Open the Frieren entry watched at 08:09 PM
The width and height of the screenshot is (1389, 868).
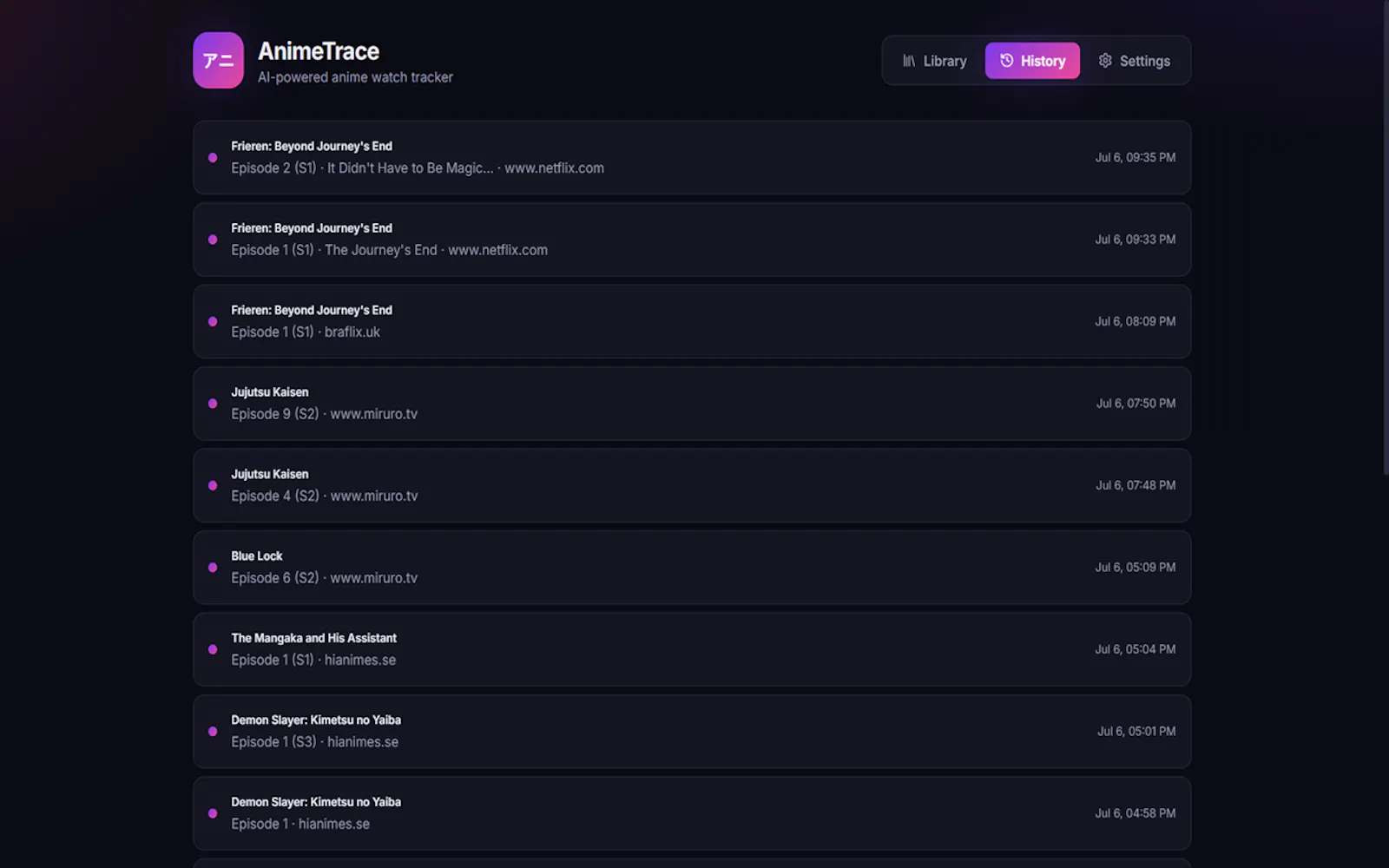pos(692,321)
